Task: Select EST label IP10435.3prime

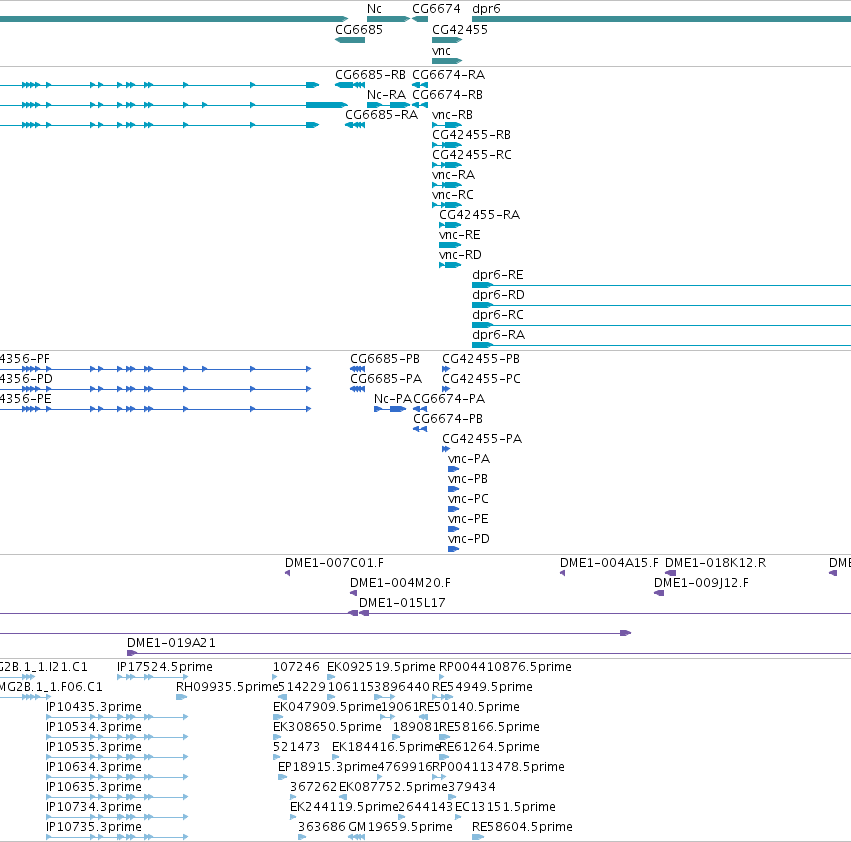Action: (x=94, y=706)
